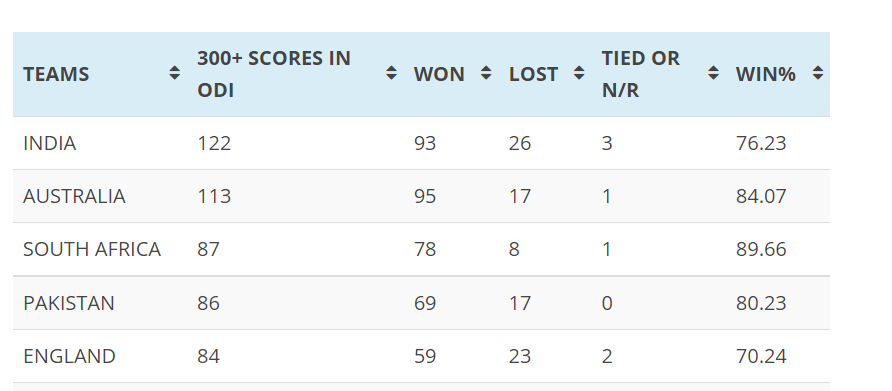Select the INDIA team cell
Screen dimensions: 892x391
coord(49,143)
